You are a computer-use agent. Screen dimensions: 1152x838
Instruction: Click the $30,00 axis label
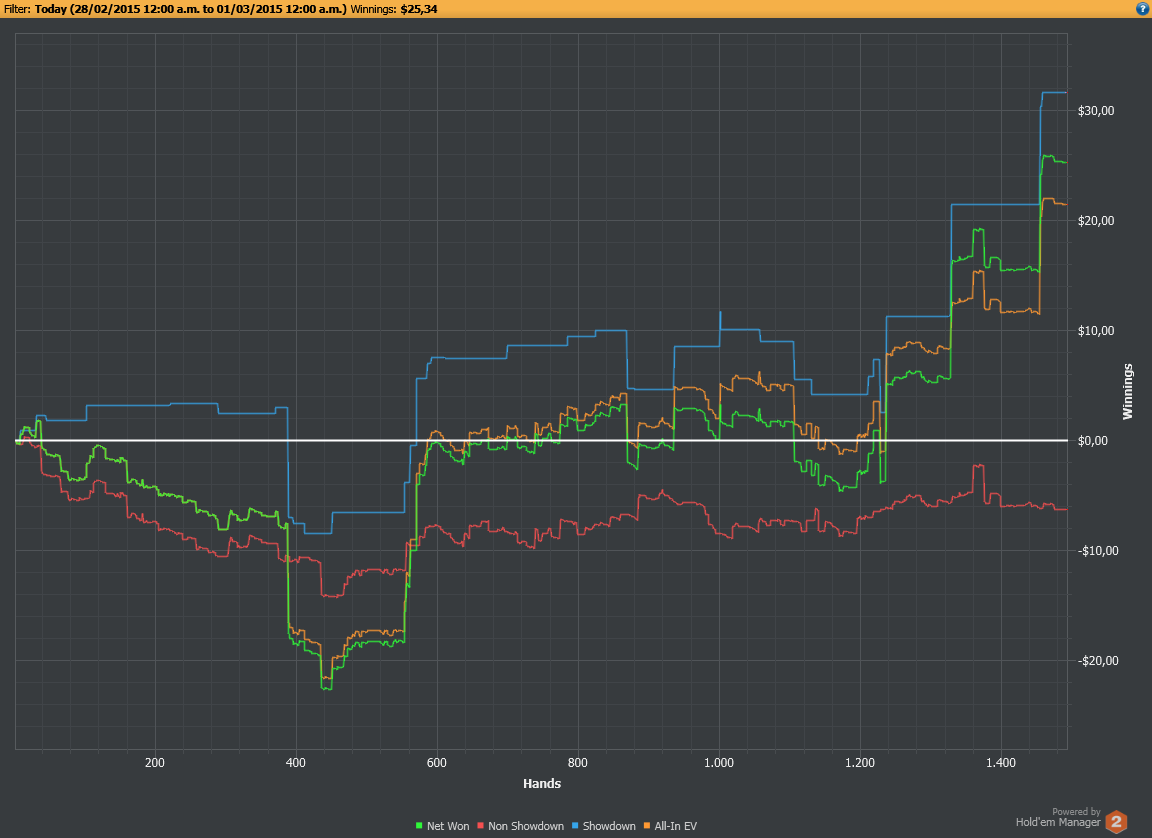click(1096, 111)
